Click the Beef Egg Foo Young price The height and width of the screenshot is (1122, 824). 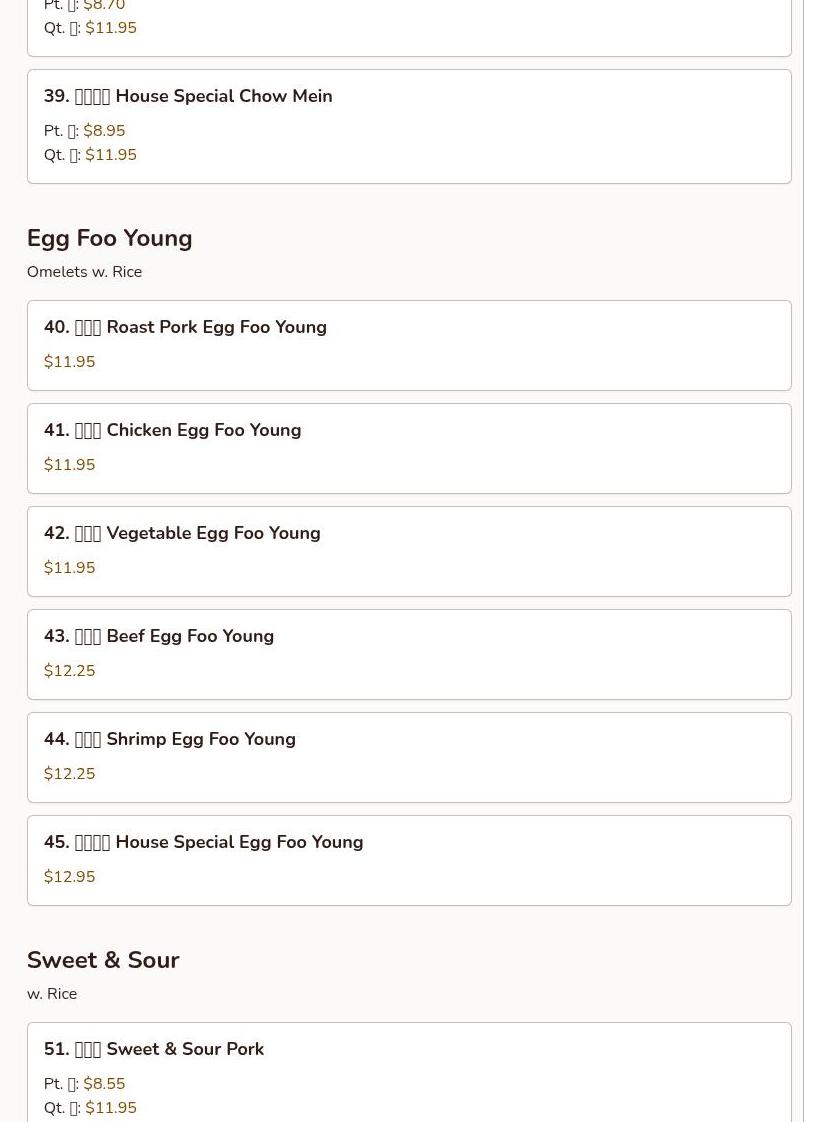pyautogui.click(x=69, y=671)
